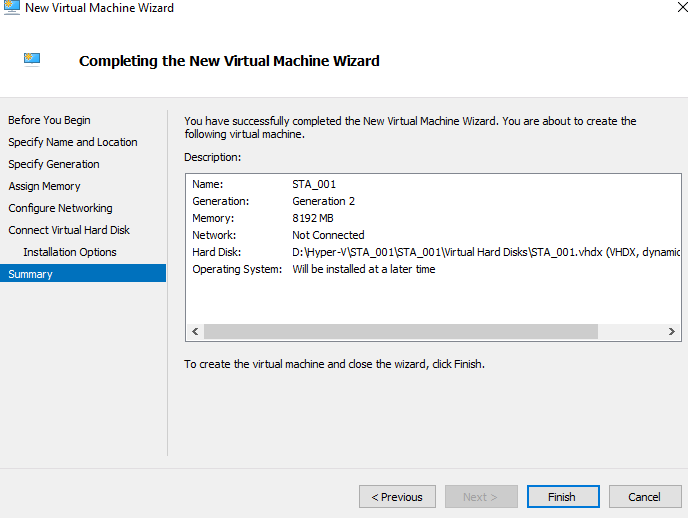Cancel the wizard
This screenshot has height=518, width=688.
coord(644,497)
